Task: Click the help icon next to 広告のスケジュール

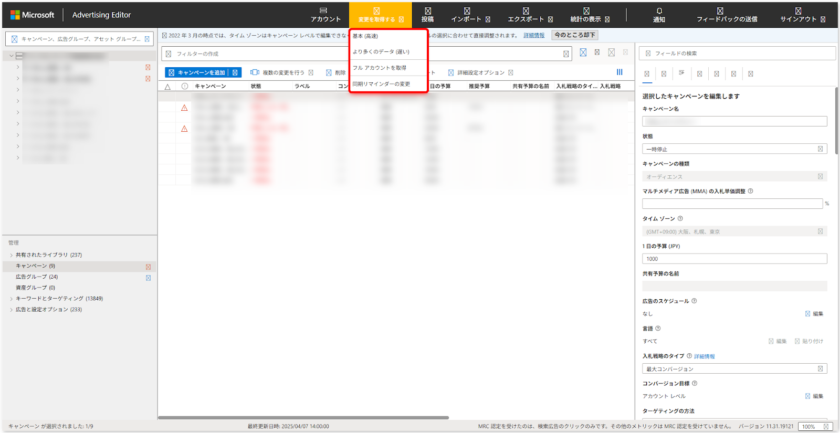Action: tap(694, 300)
